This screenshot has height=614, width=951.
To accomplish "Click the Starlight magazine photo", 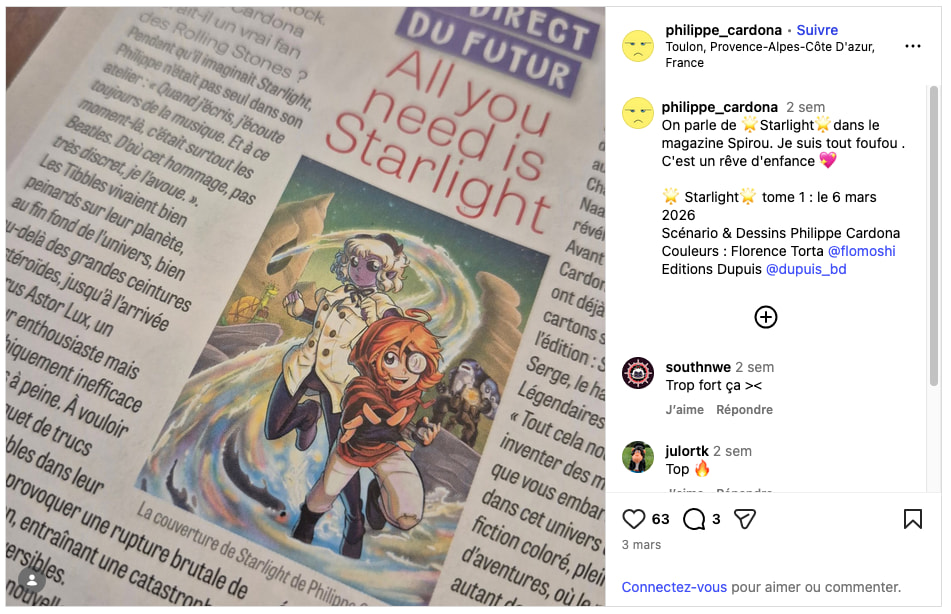I will pyautogui.click(x=306, y=307).
